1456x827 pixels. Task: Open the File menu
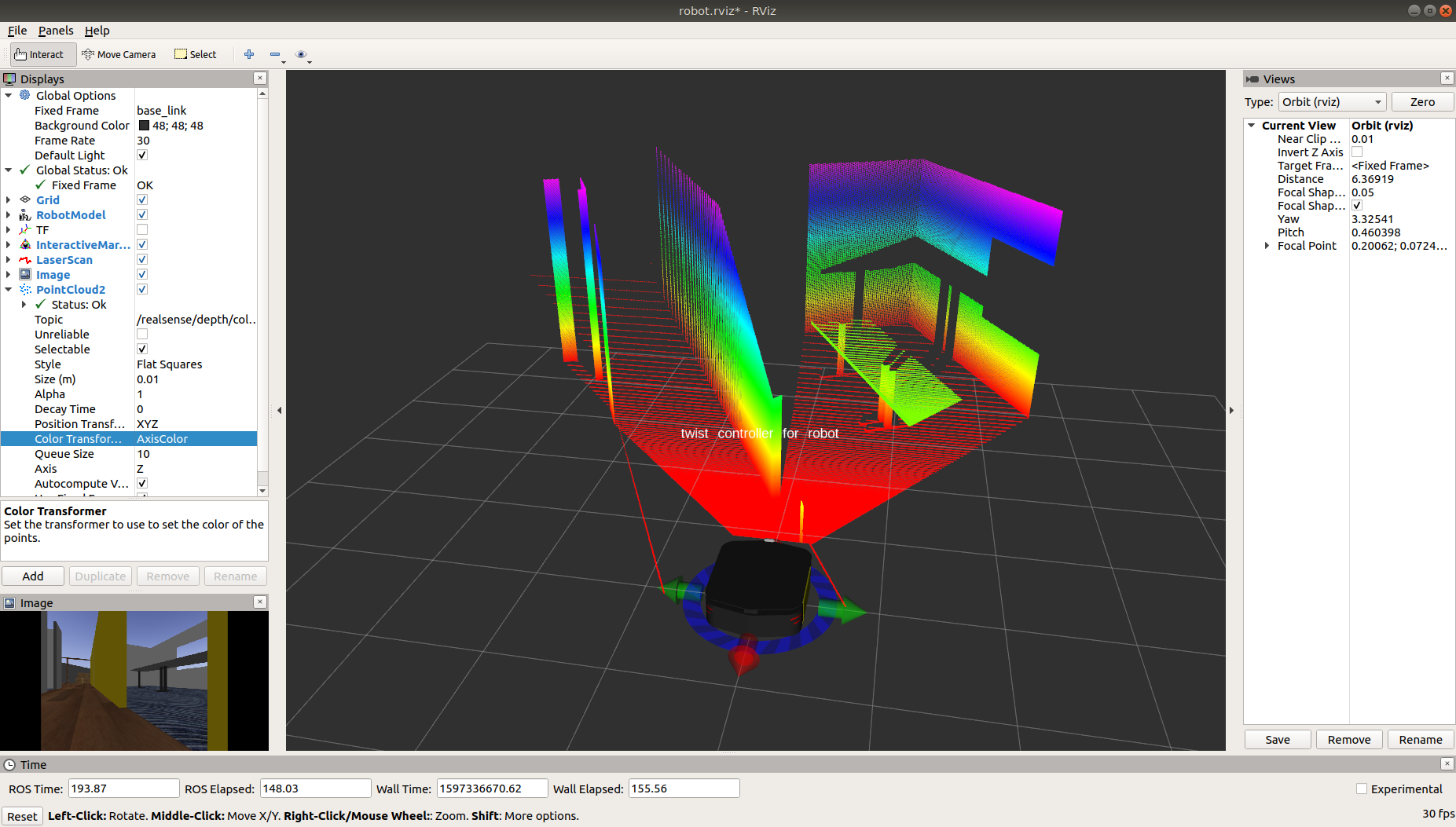tap(17, 31)
